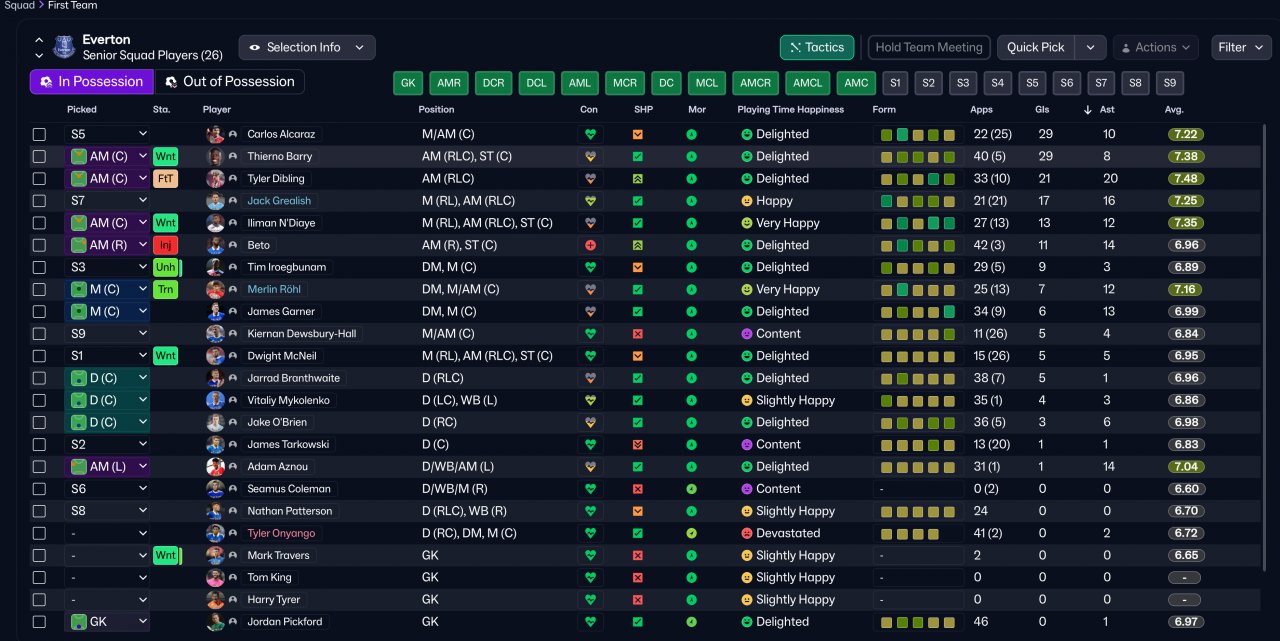Viewport: 1280px width, 641px height.
Task: Click Kiernan Dewsbury-Hall's Content face icon
Action: point(746,334)
